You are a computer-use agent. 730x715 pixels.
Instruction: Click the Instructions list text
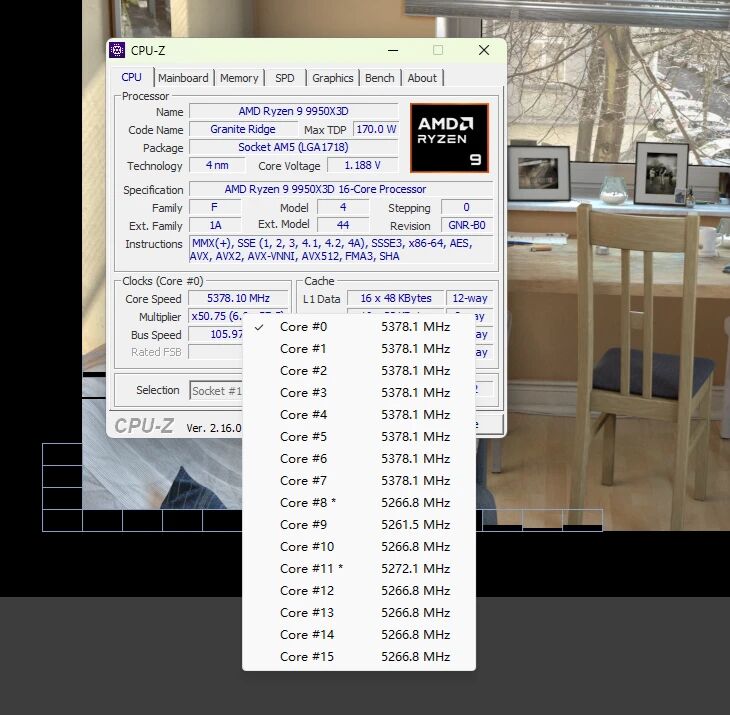[x=341, y=250]
